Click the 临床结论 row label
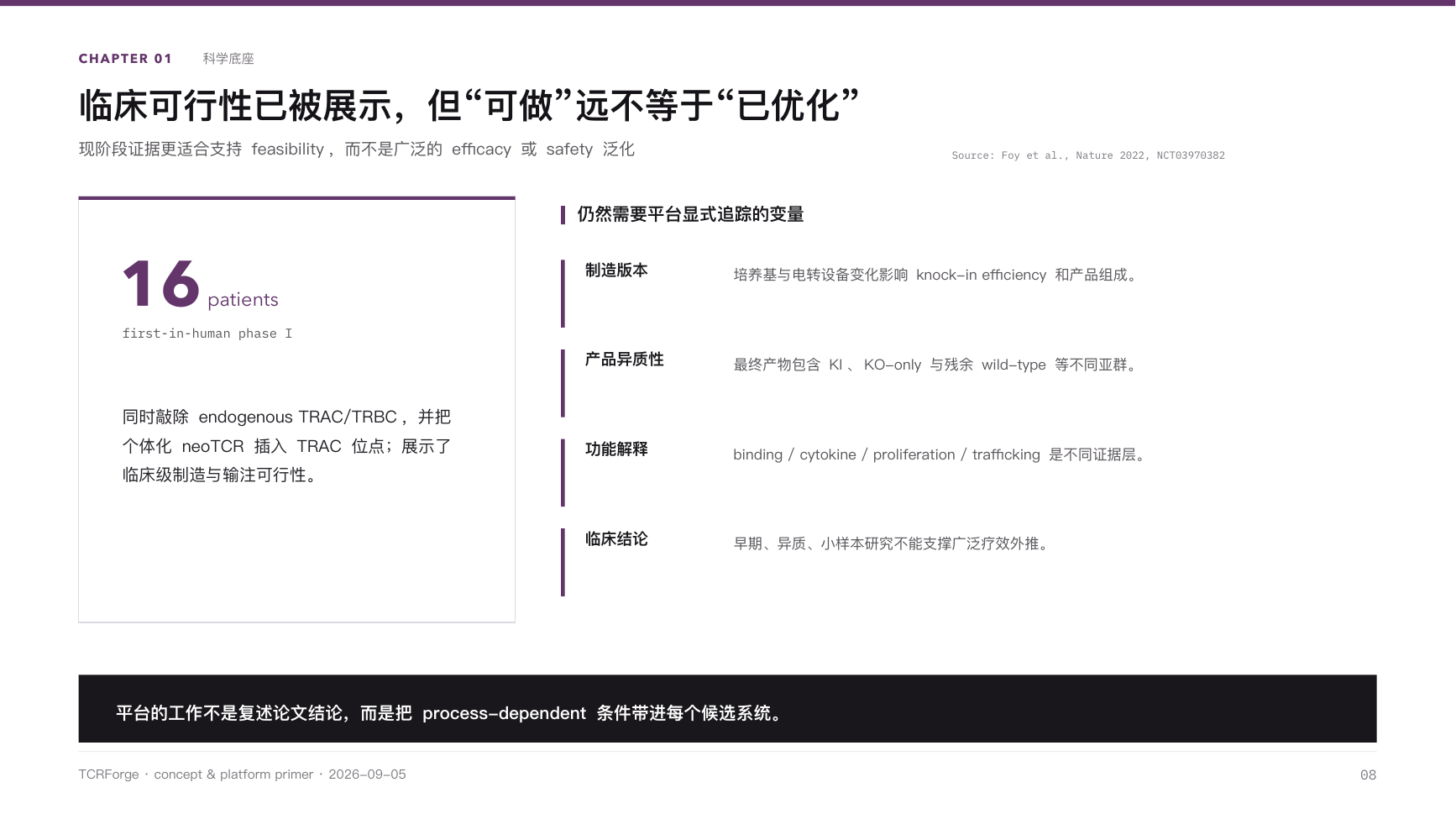Image resolution: width=1456 pixels, height=819 pixels. pos(616,539)
